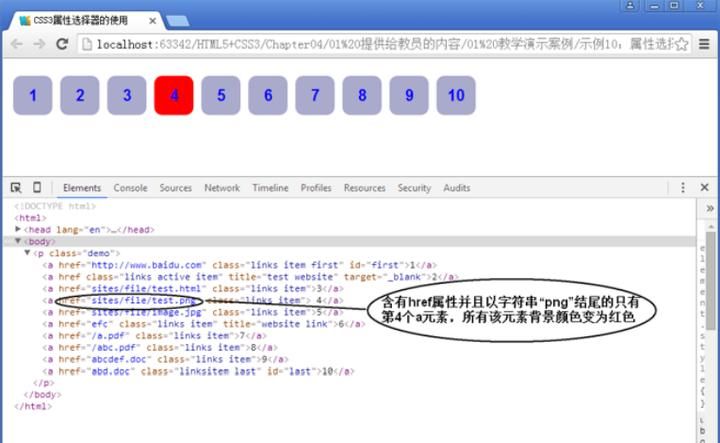
Task: Close the DevTools panel
Action: (704, 187)
